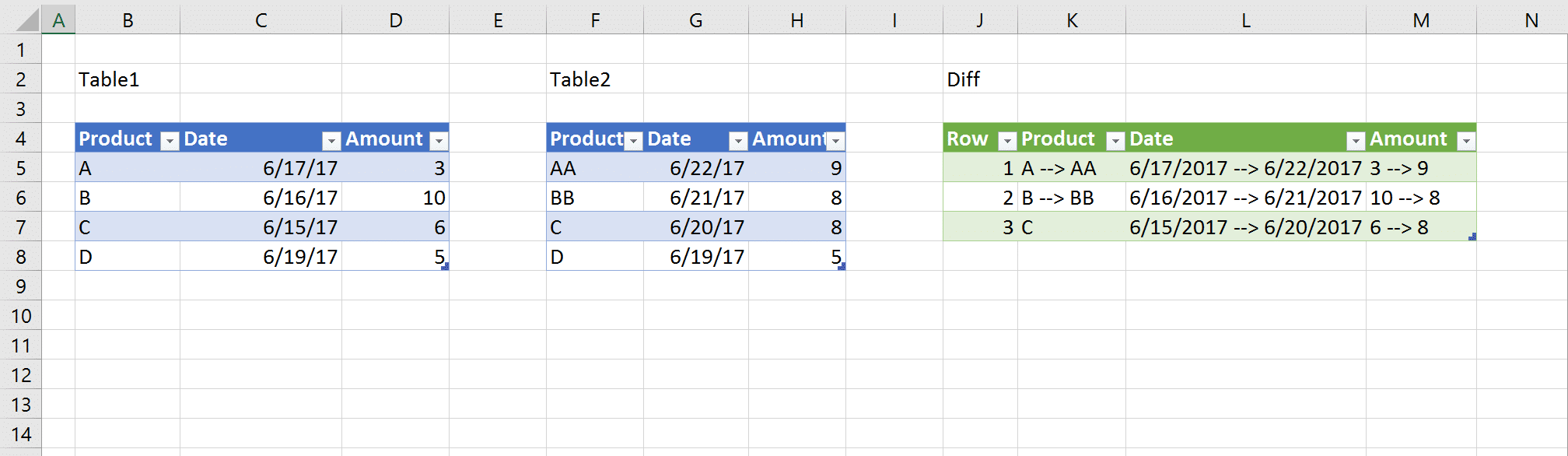Select the cell showing 10 --> 8
The height and width of the screenshot is (456, 1568).
(1405, 198)
